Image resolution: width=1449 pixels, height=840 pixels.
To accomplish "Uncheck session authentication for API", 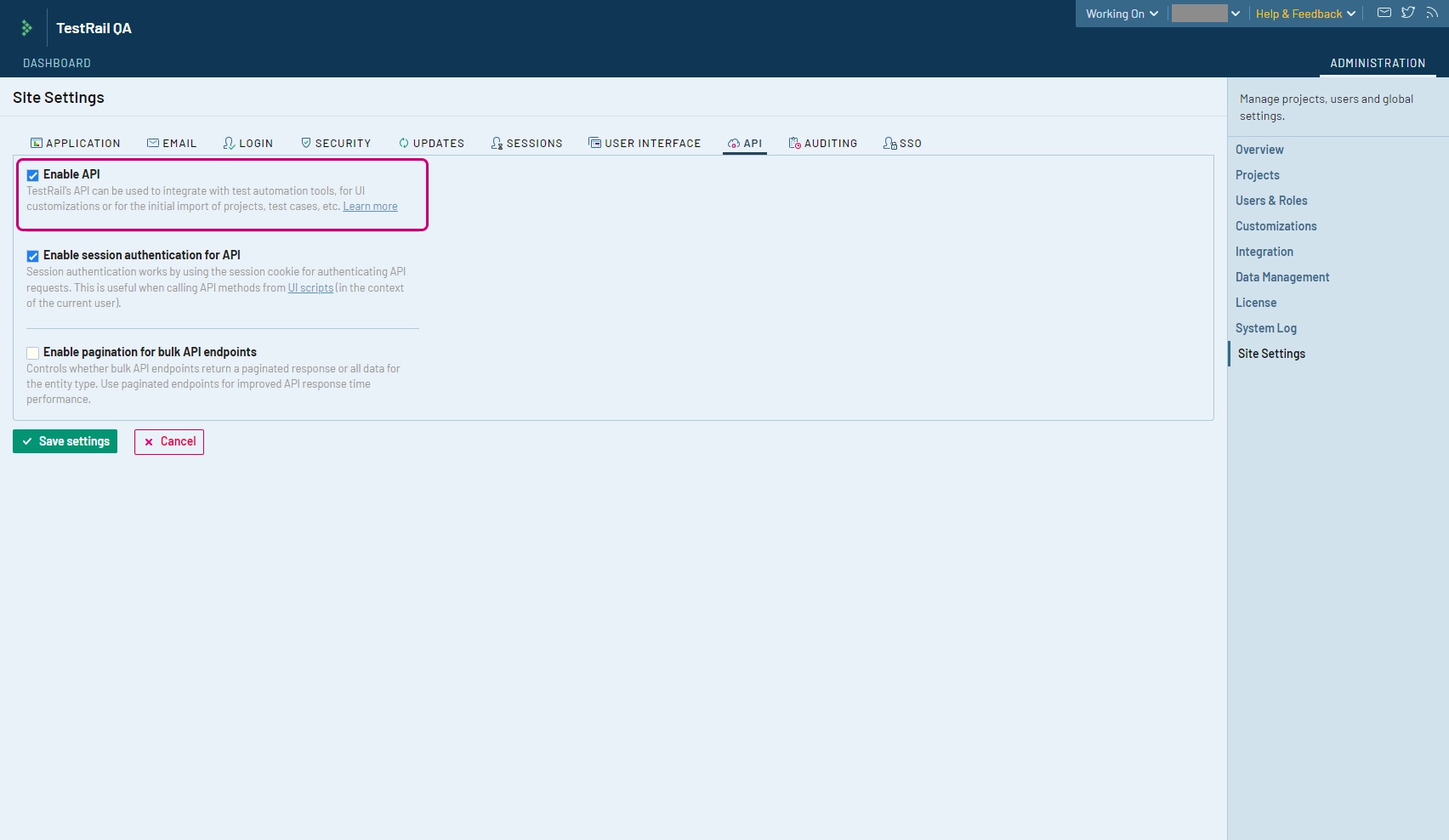I will click(x=33, y=256).
